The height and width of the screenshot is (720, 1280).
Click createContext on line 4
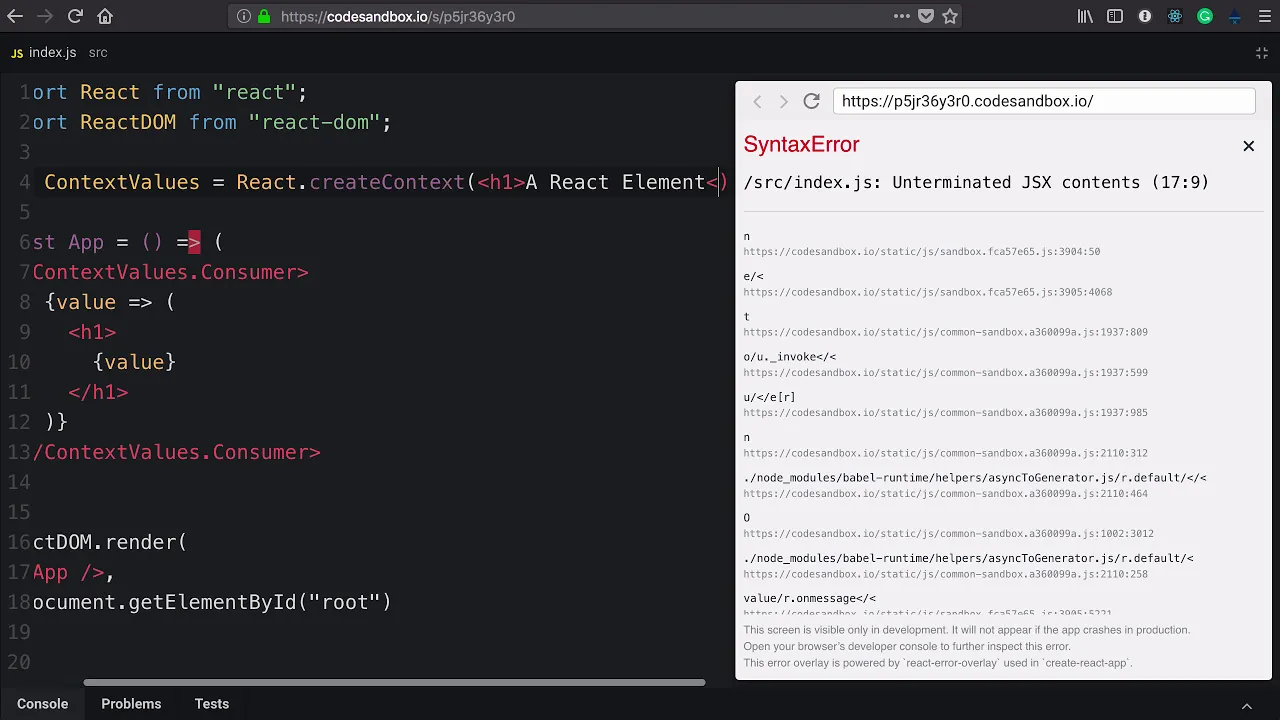(x=387, y=182)
